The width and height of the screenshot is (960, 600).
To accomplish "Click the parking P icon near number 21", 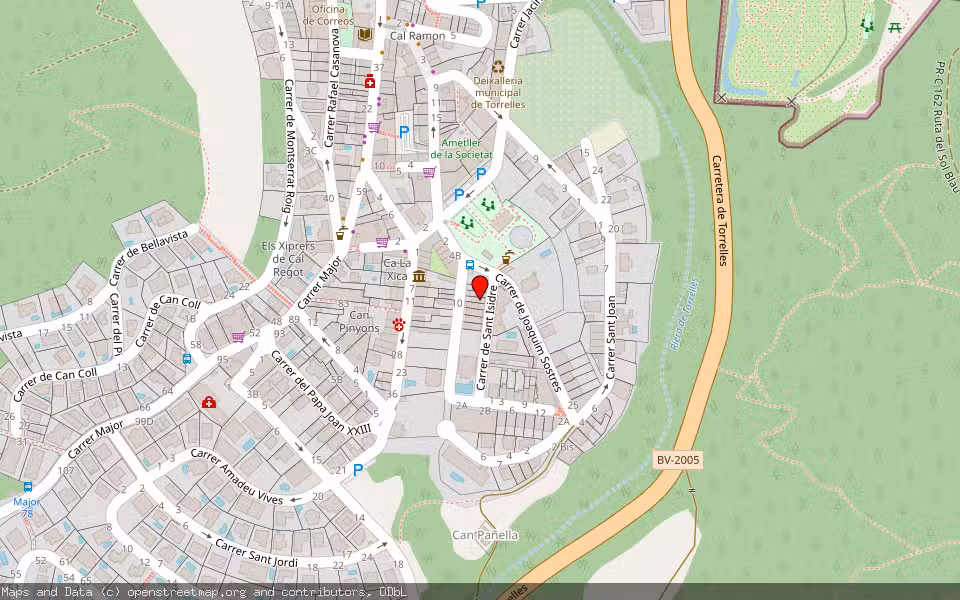I will click(x=358, y=470).
